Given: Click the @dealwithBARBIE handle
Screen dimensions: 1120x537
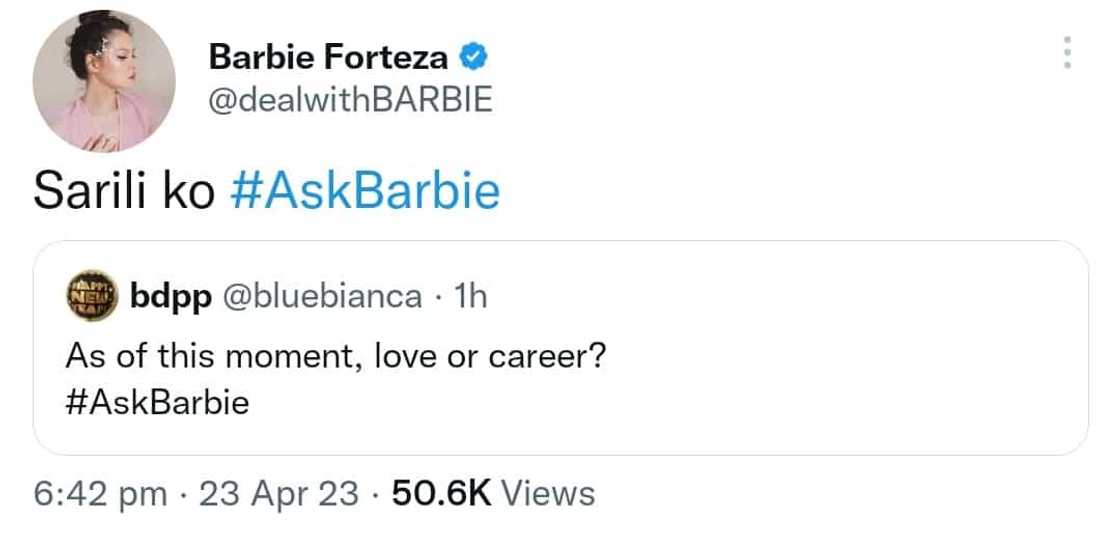Looking at the screenshot, I should [350, 101].
